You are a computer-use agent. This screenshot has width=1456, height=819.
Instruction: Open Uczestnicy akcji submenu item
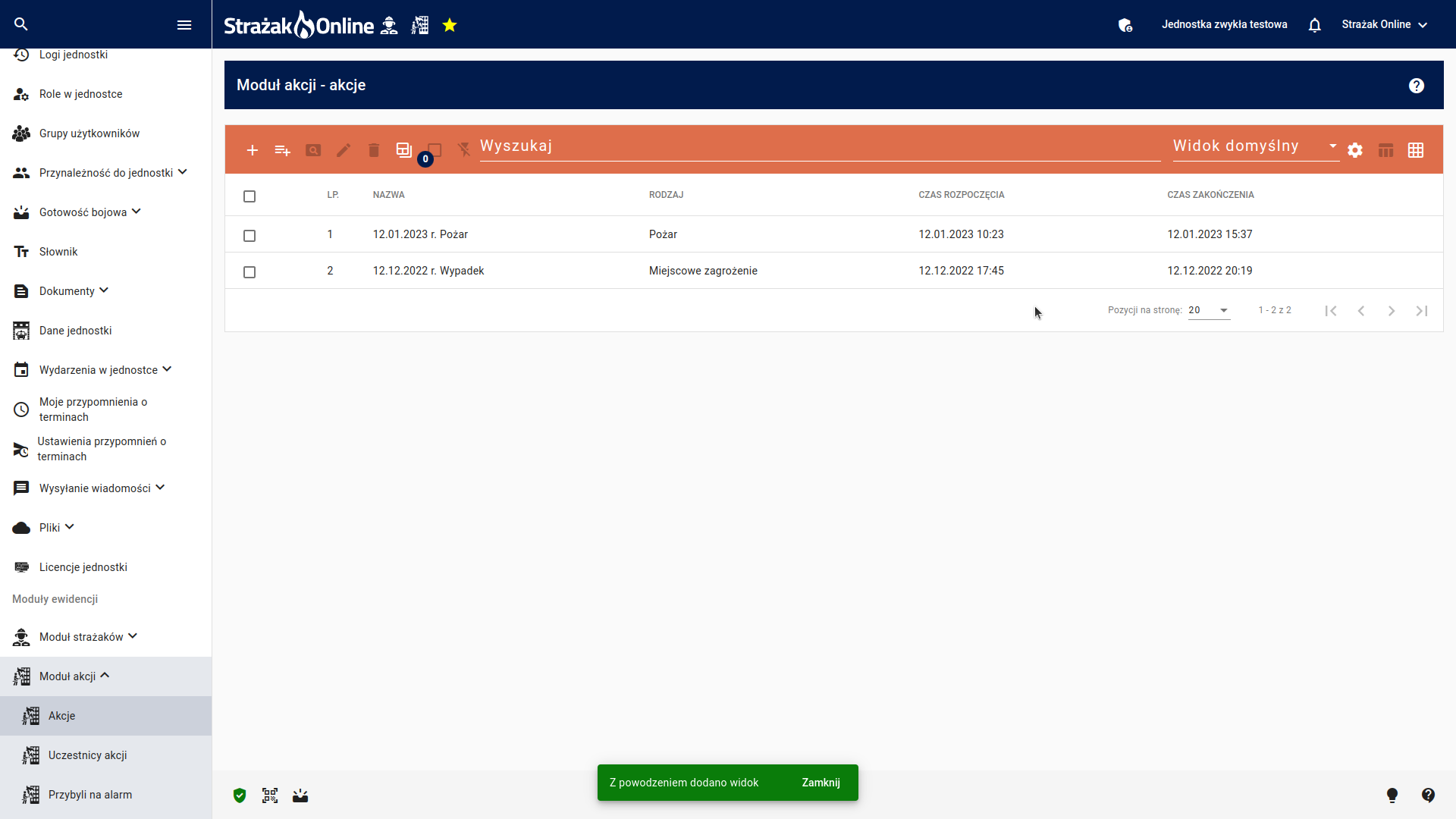tap(105, 755)
